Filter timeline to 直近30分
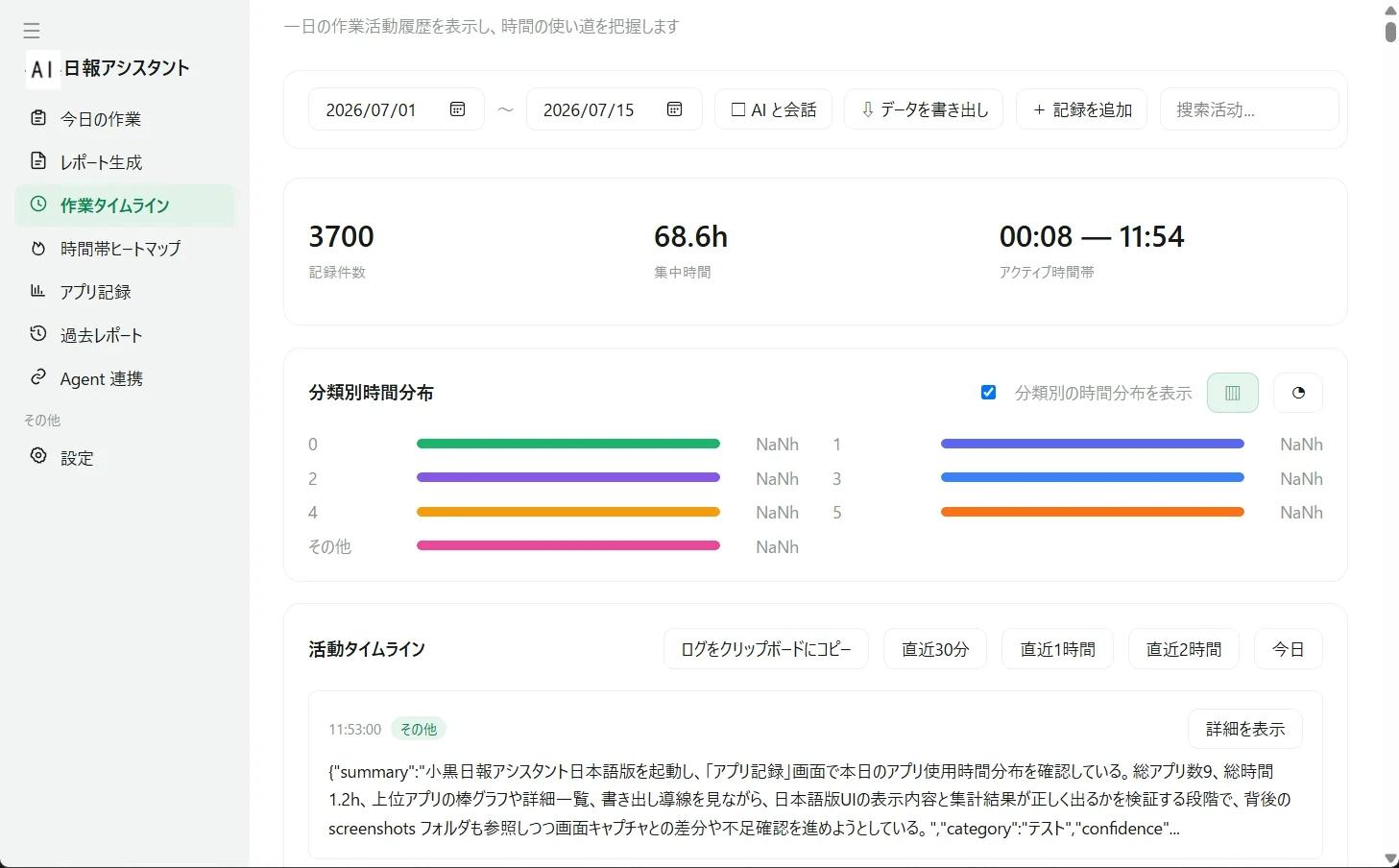The height and width of the screenshot is (868, 1399). pyautogui.click(x=935, y=649)
